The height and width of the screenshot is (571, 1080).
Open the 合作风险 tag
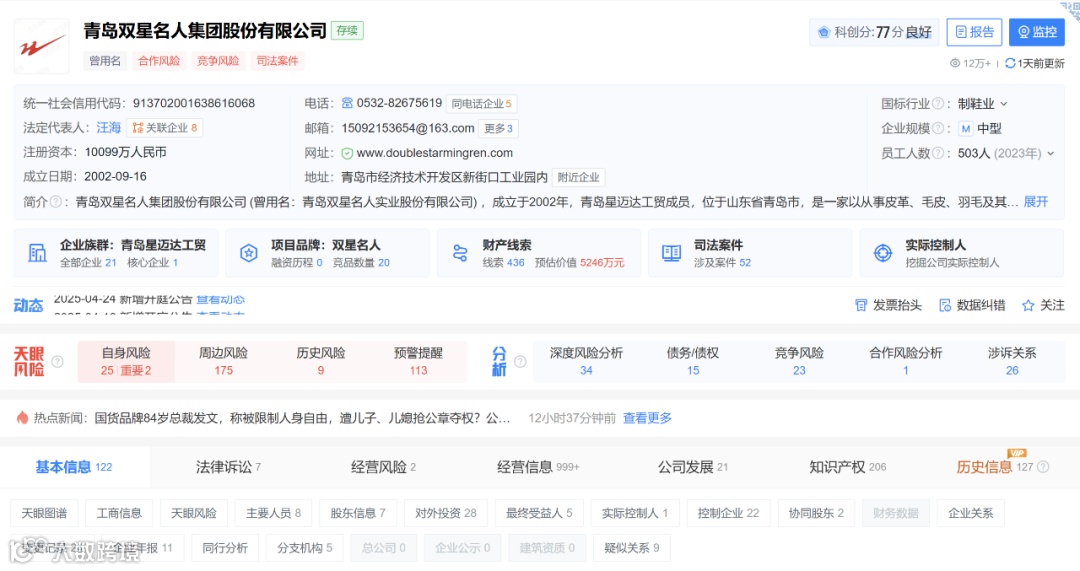[159, 61]
